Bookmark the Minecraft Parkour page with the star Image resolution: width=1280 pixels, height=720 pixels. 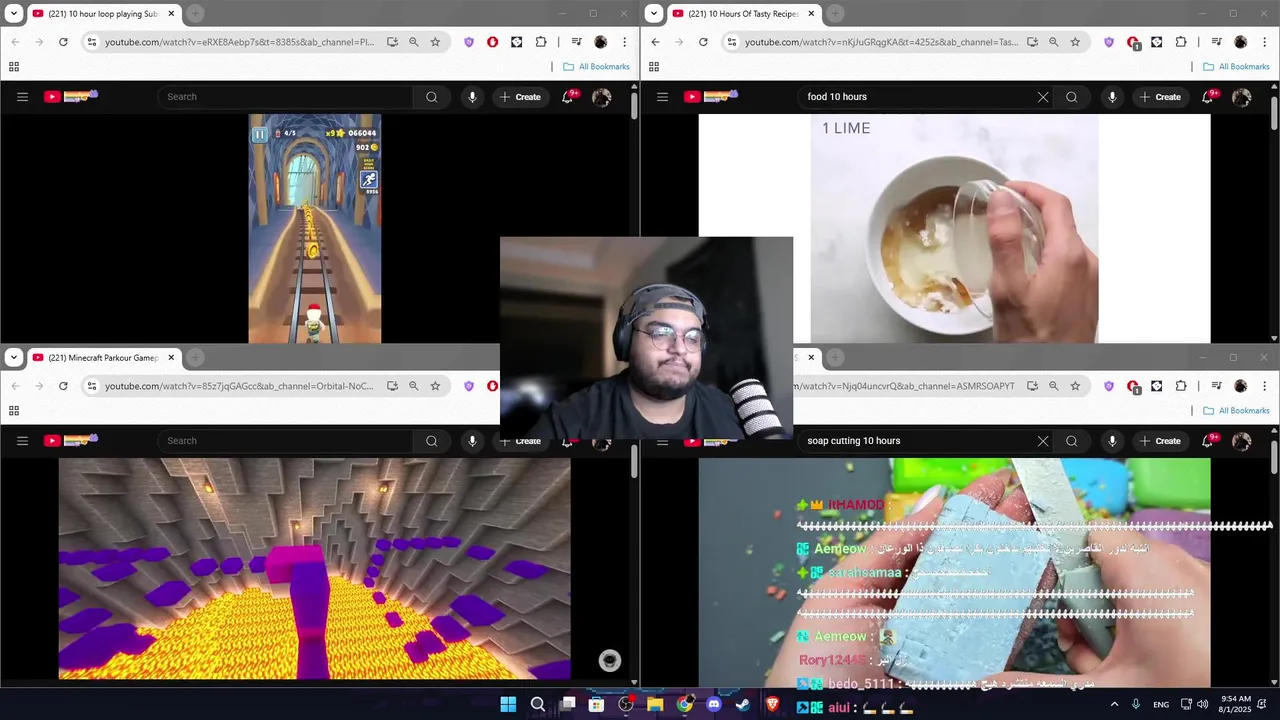[435, 386]
